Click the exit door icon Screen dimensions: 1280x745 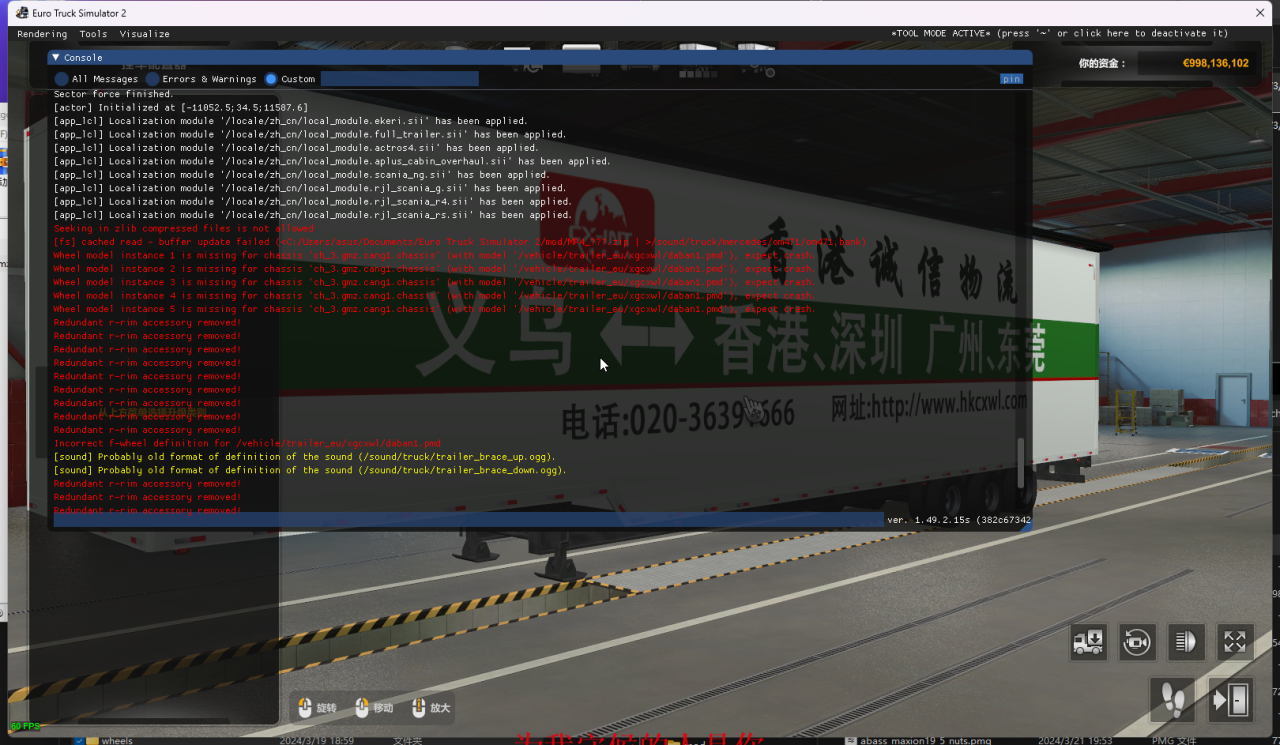1231,699
